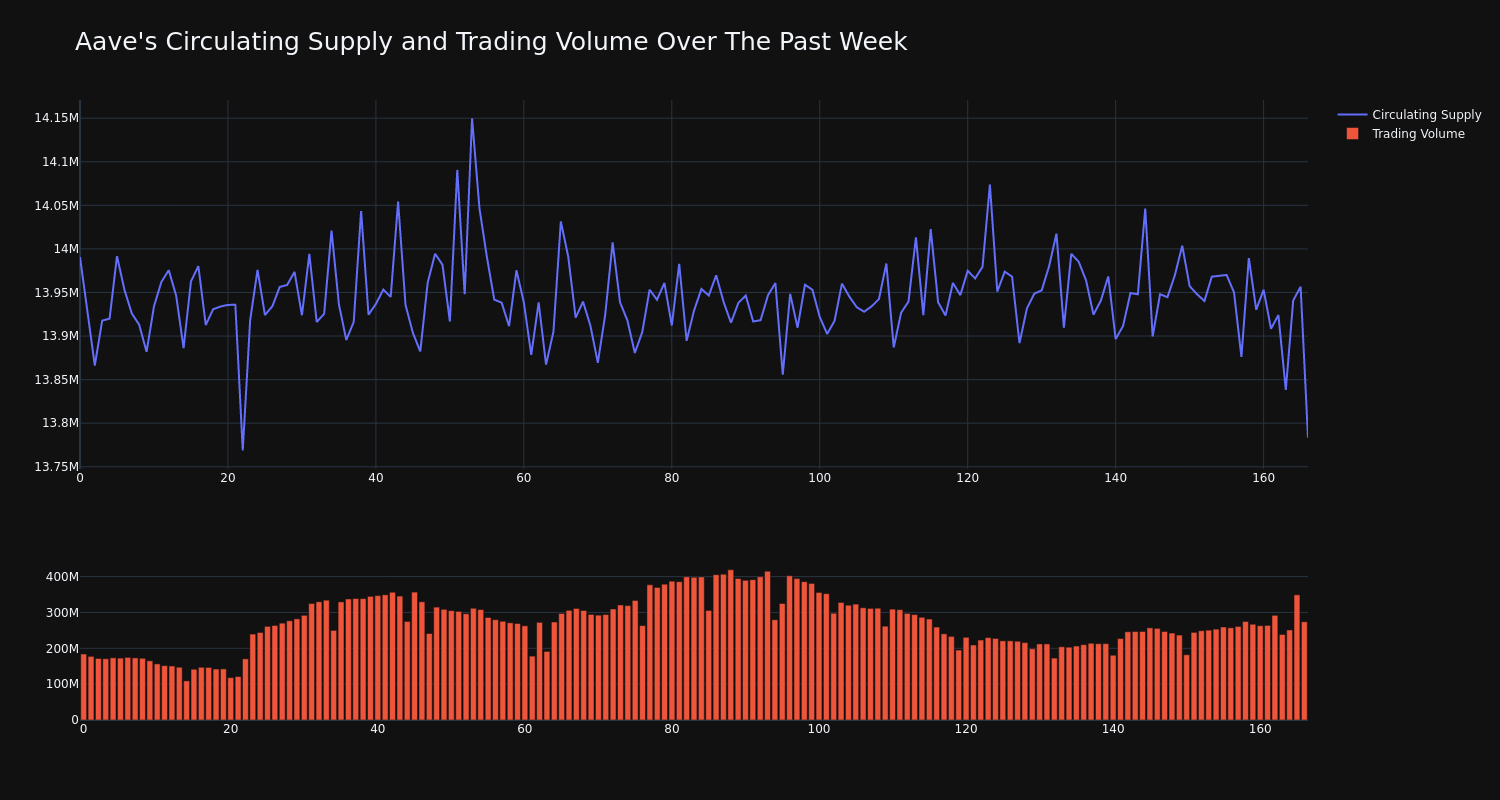Click the volume chart x-axis label 80
The width and height of the screenshot is (1500, 800).
coord(672,729)
